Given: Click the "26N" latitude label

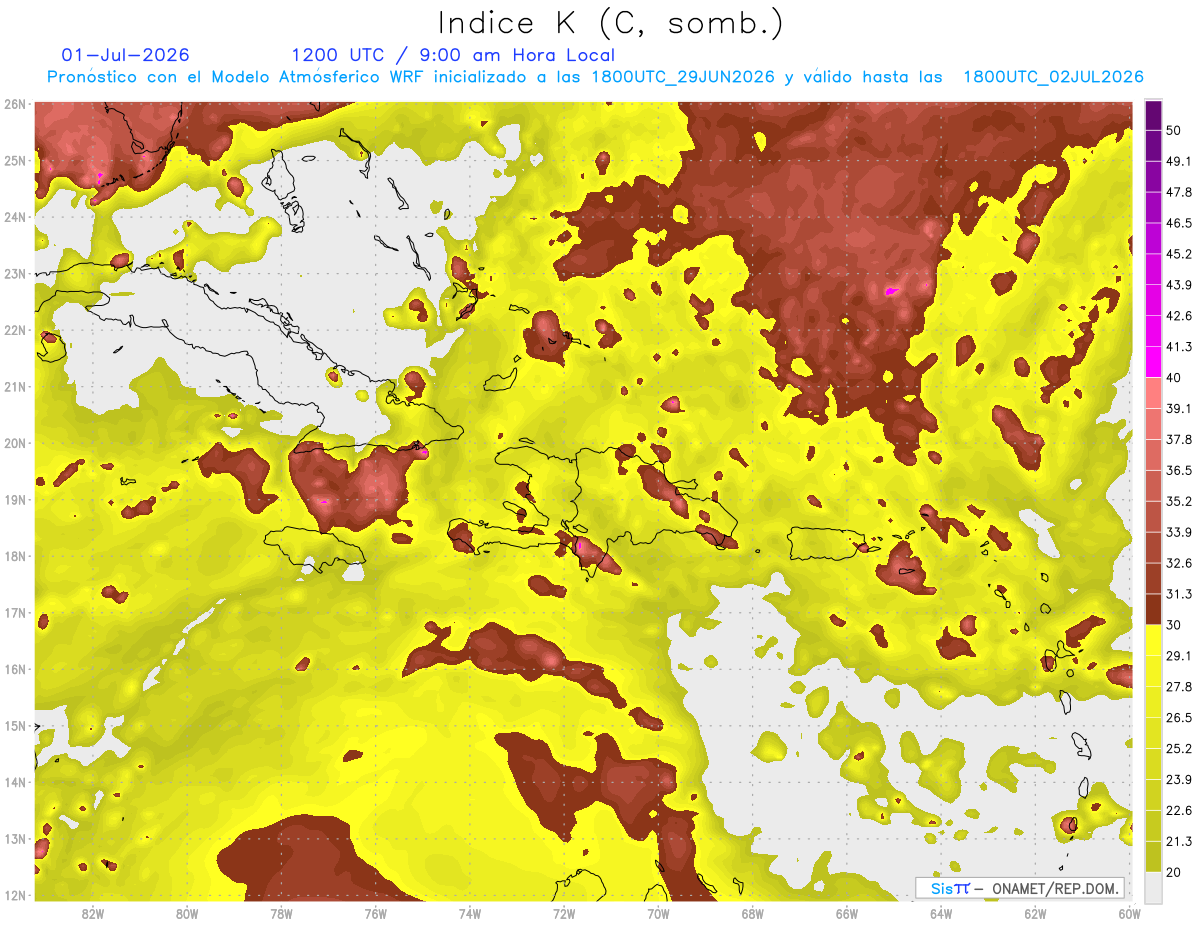Looking at the screenshot, I should (x=15, y=103).
